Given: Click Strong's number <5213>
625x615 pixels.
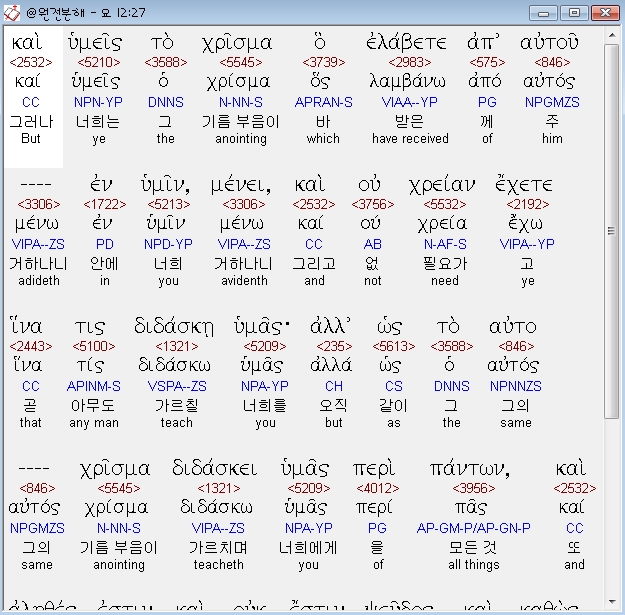Looking at the screenshot, I should pos(169,204).
